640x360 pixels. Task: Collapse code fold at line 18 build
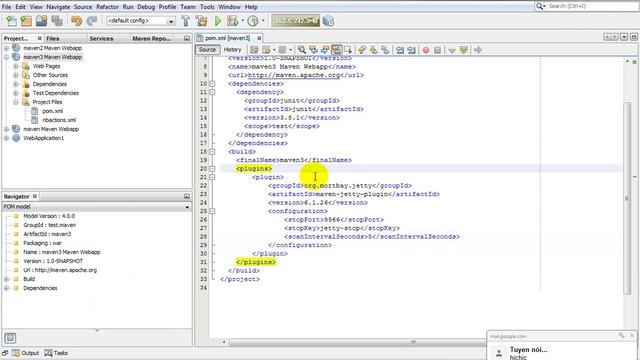pos(212,151)
